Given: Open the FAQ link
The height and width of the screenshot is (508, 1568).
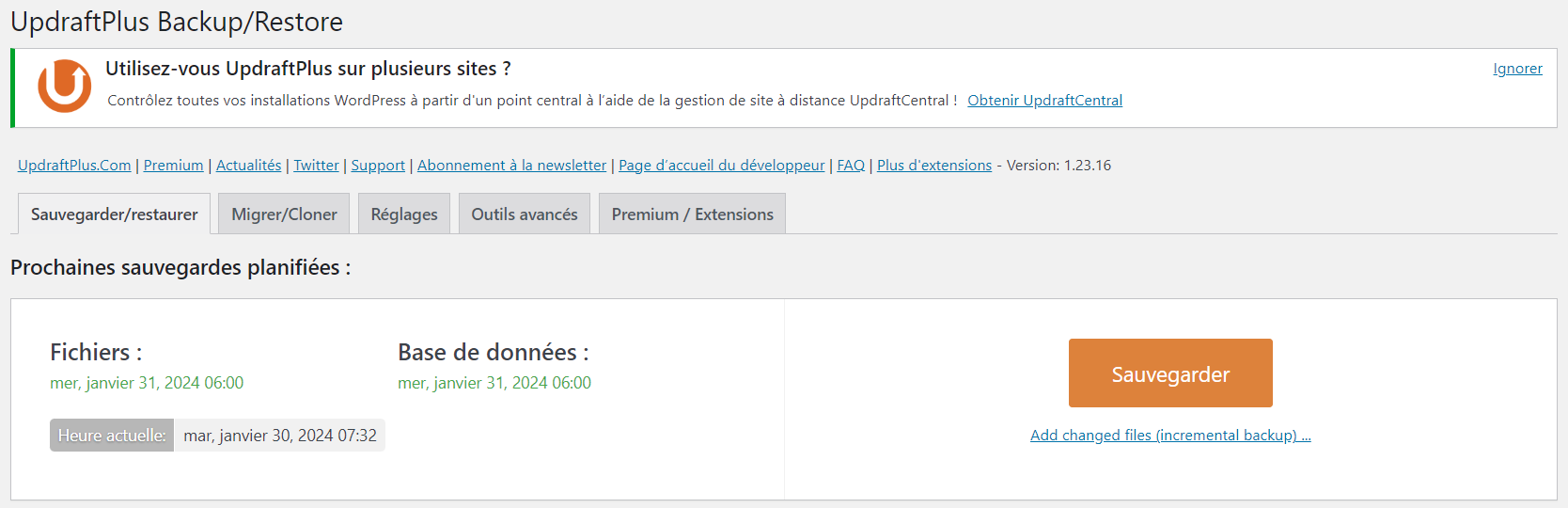Looking at the screenshot, I should click(x=851, y=166).
